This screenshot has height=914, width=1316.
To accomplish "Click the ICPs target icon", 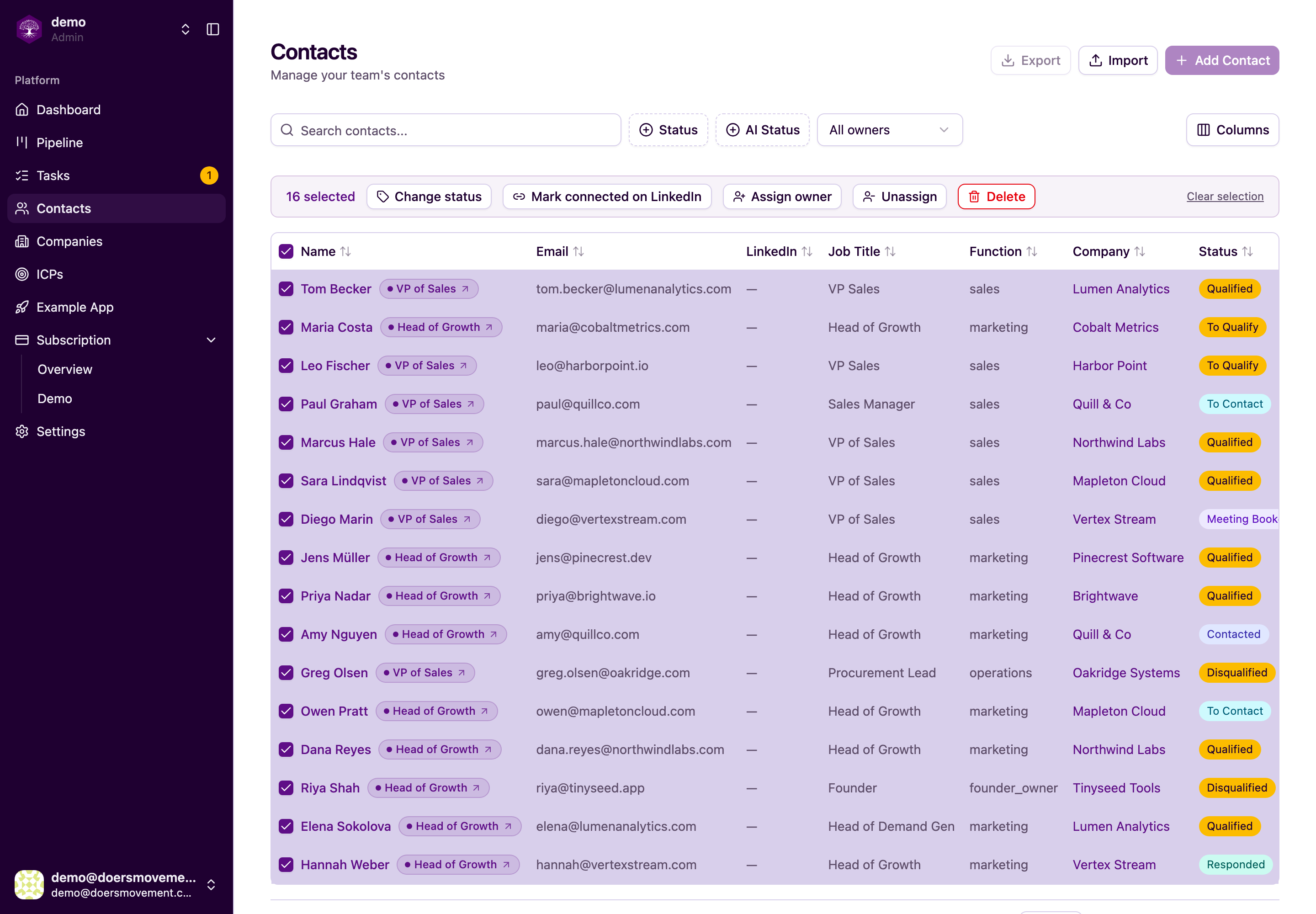I will click(22, 274).
